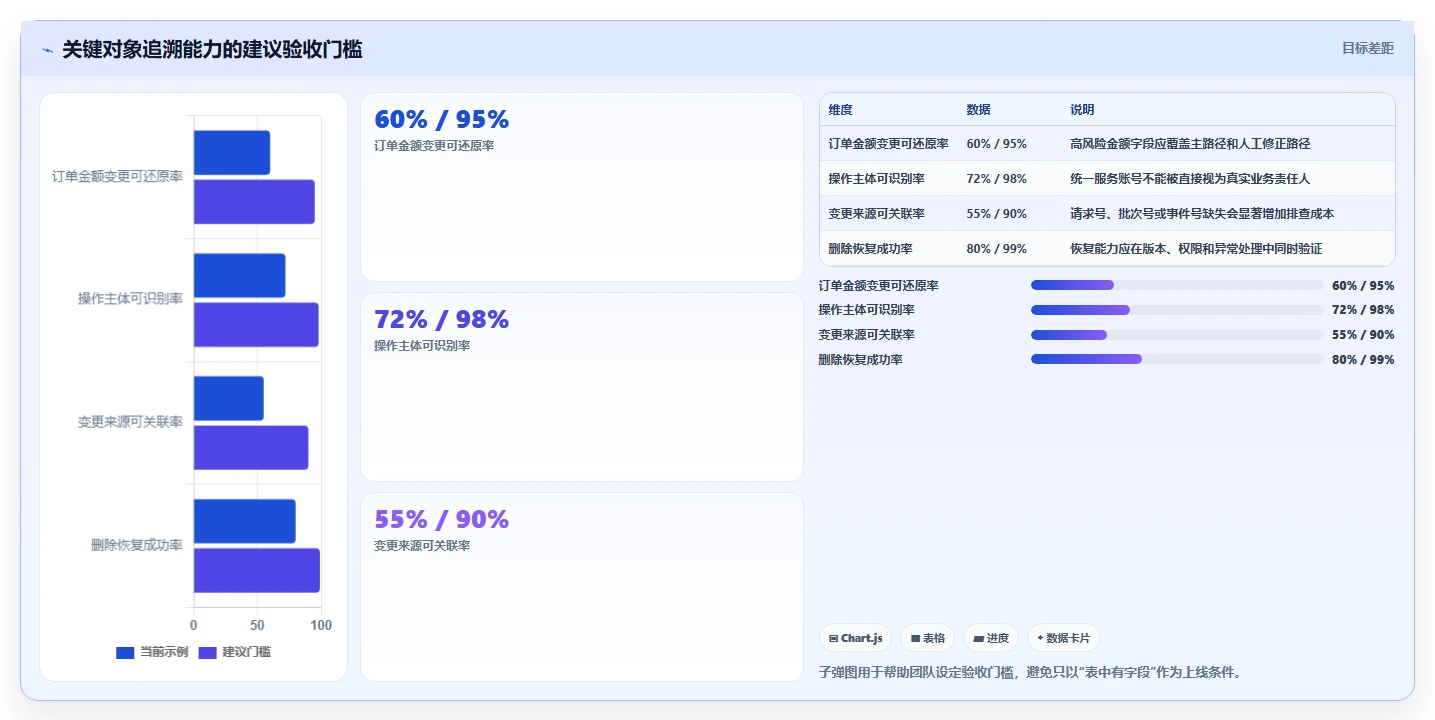Click the 当前示例 chart bar for 操作主体可识别率

(240, 276)
